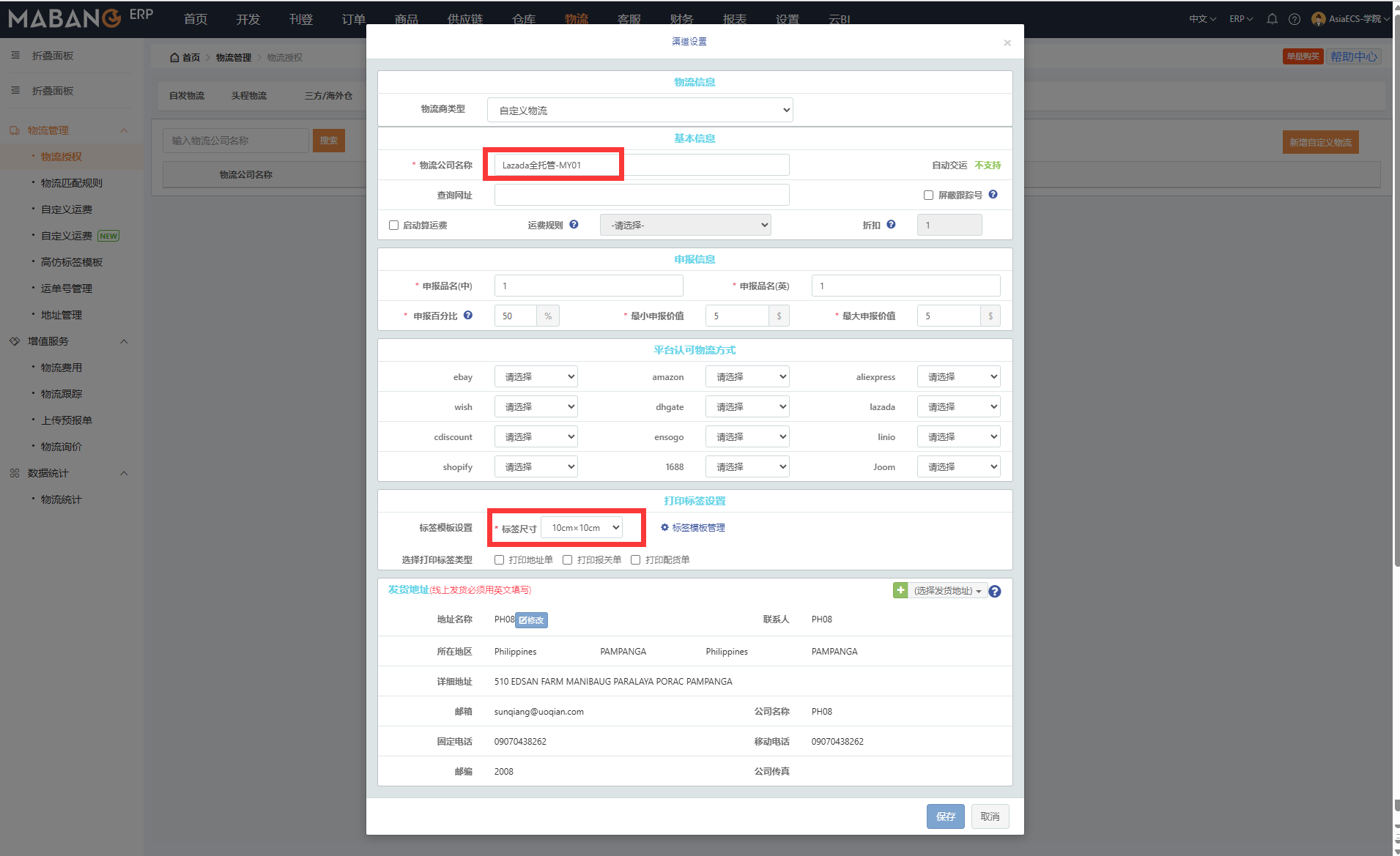Click help icon next to 折扣

pos(891,224)
